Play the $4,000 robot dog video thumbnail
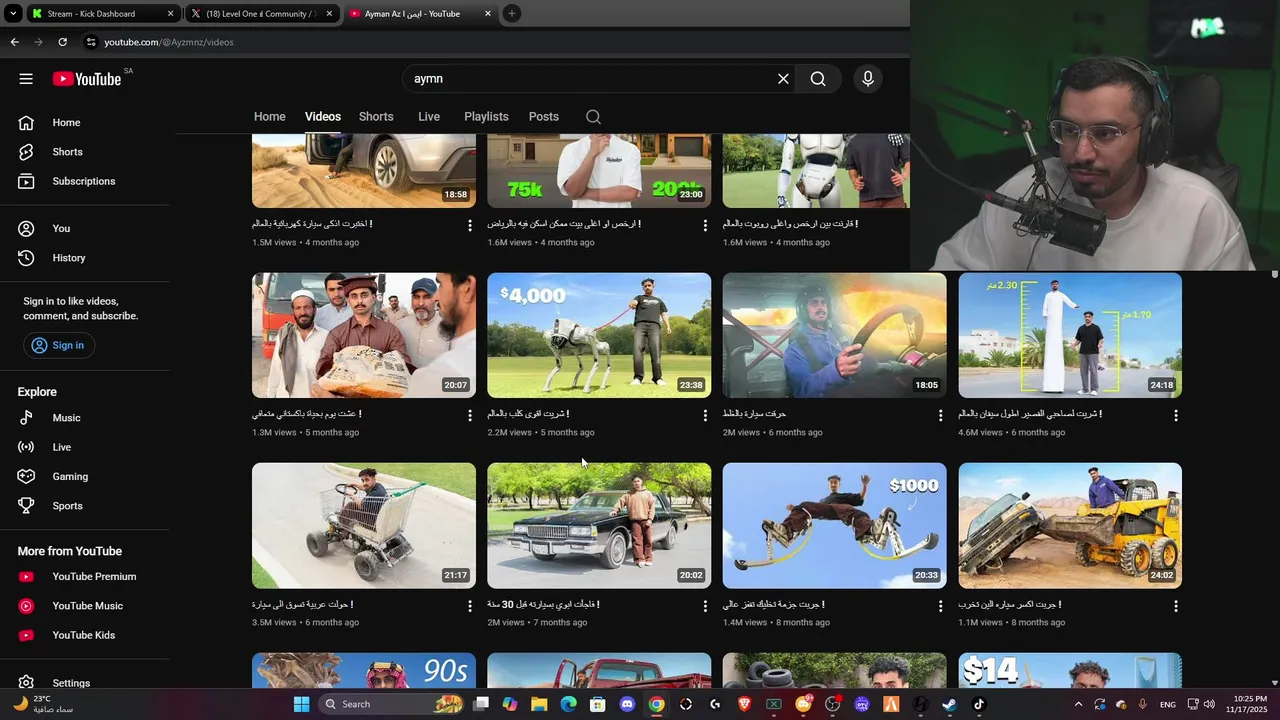 [599, 335]
